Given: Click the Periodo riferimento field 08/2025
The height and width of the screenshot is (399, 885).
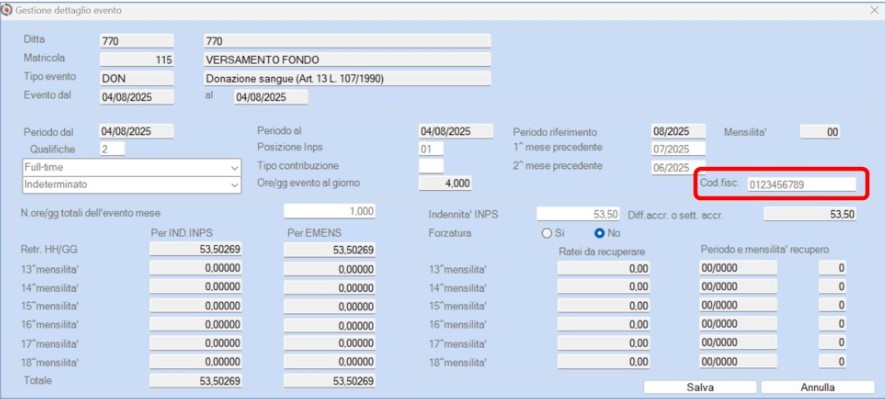Looking at the screenshot, I should tap(678, 131).
